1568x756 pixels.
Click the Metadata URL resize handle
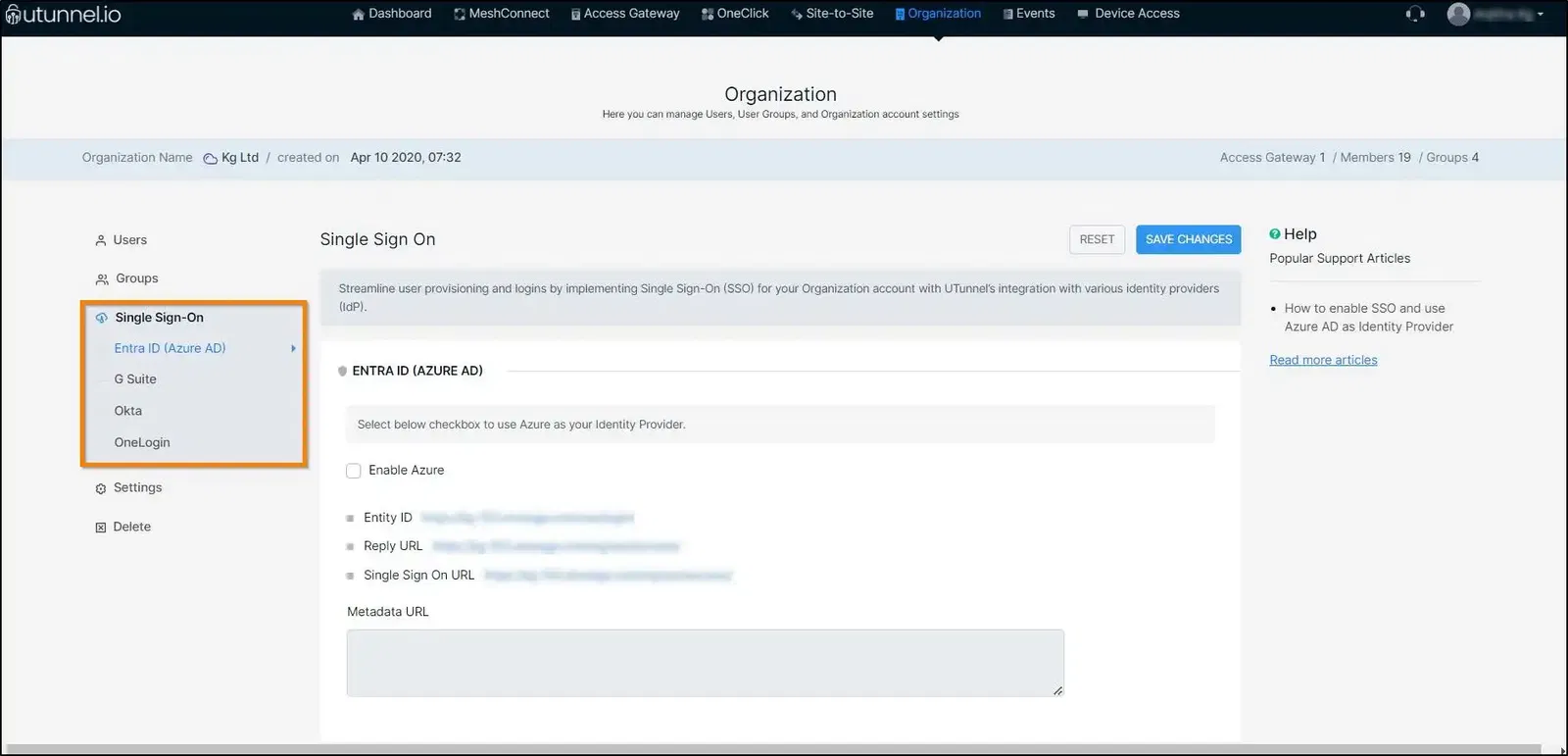pyautogui.click(x=1057, y=690)
